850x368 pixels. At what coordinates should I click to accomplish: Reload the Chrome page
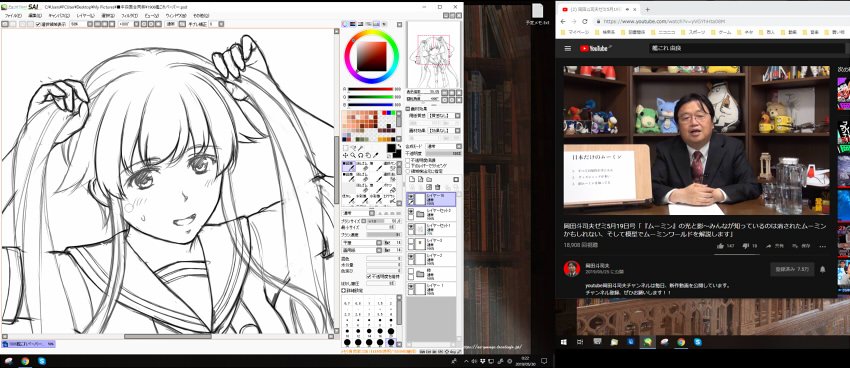click(x=584, y=21)
